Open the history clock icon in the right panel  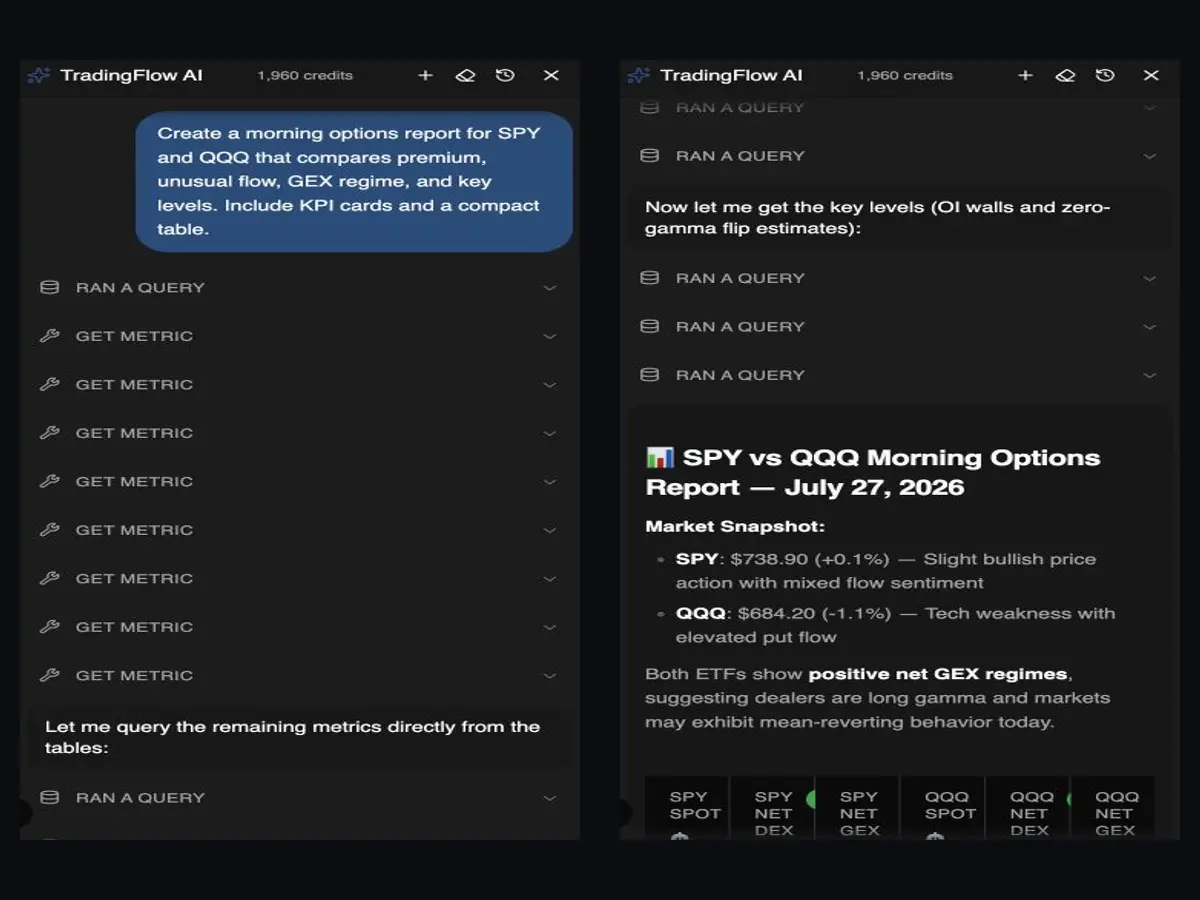(x=1105, y=75)
